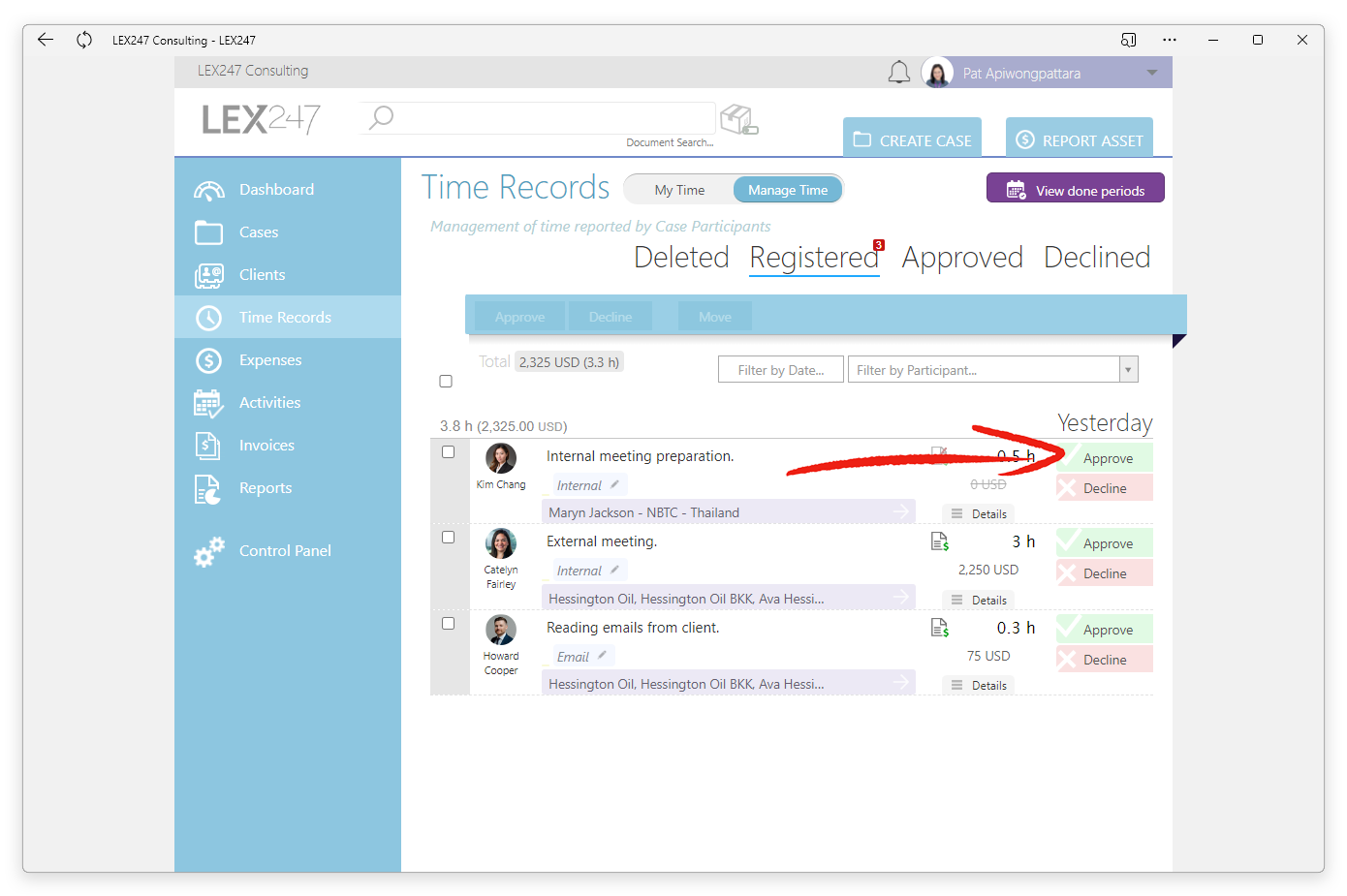Open the Dashboard sidebar icon
This screenshot has height=896, width=1347.
coord(208,191)
